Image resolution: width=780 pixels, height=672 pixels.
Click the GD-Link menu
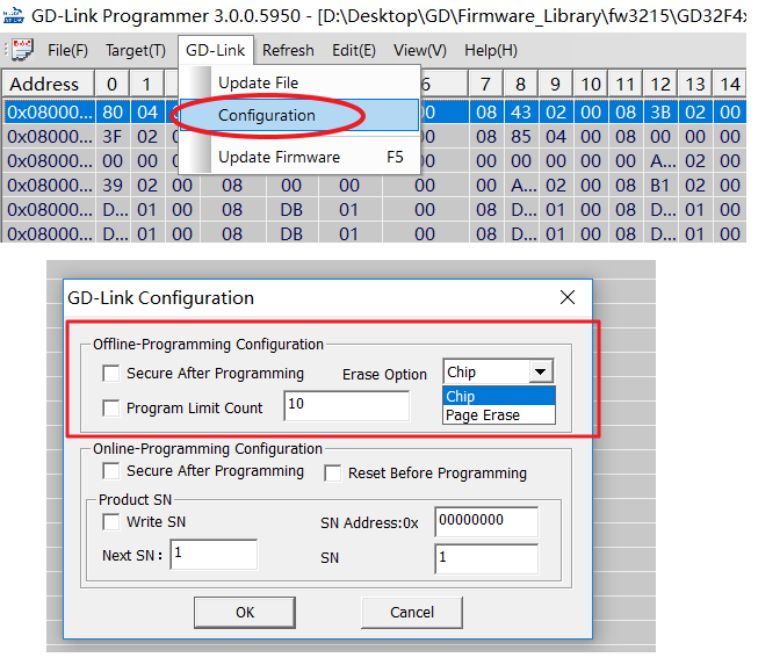[215, 50]
